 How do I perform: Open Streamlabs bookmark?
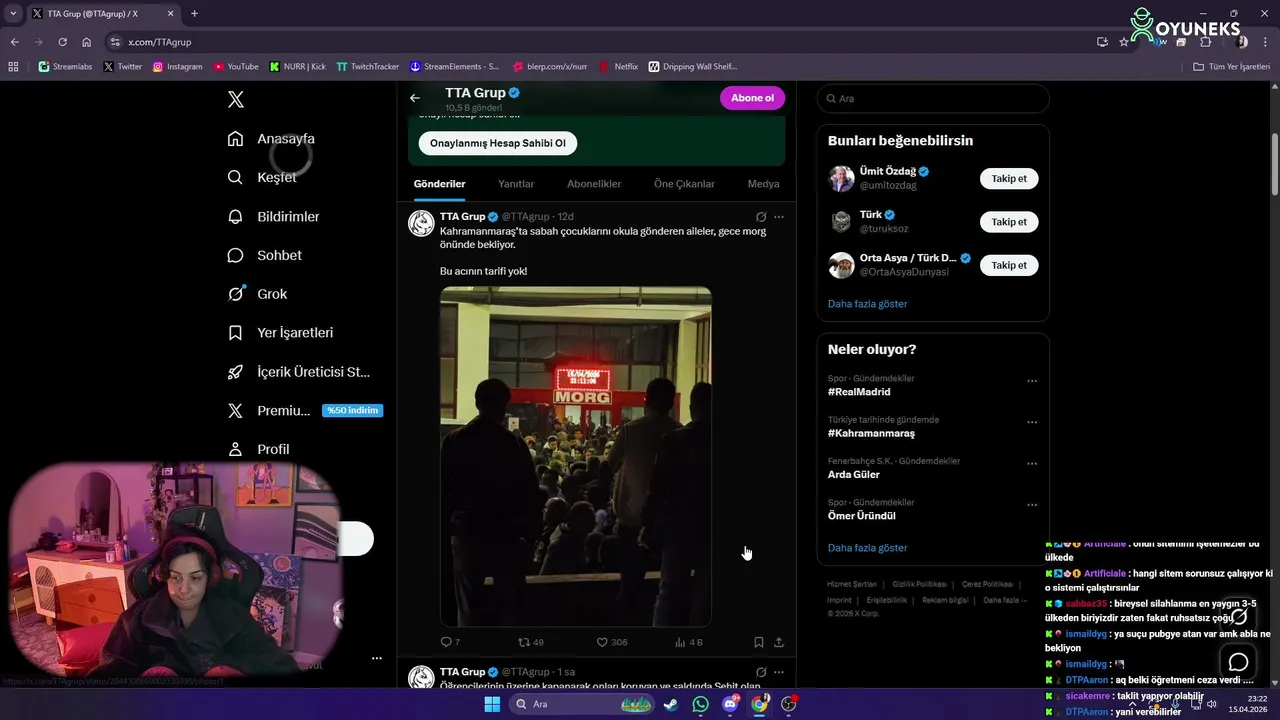pos(65,67)
